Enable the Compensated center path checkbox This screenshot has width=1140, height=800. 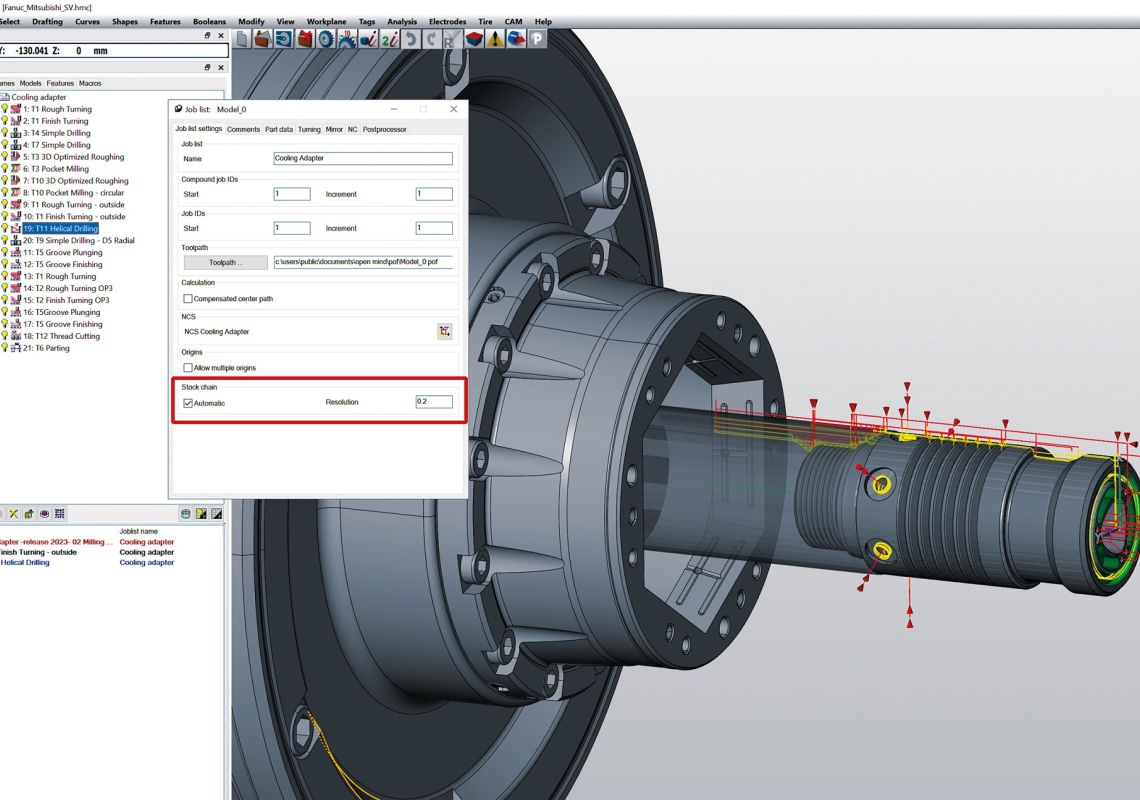pos(188,298)
